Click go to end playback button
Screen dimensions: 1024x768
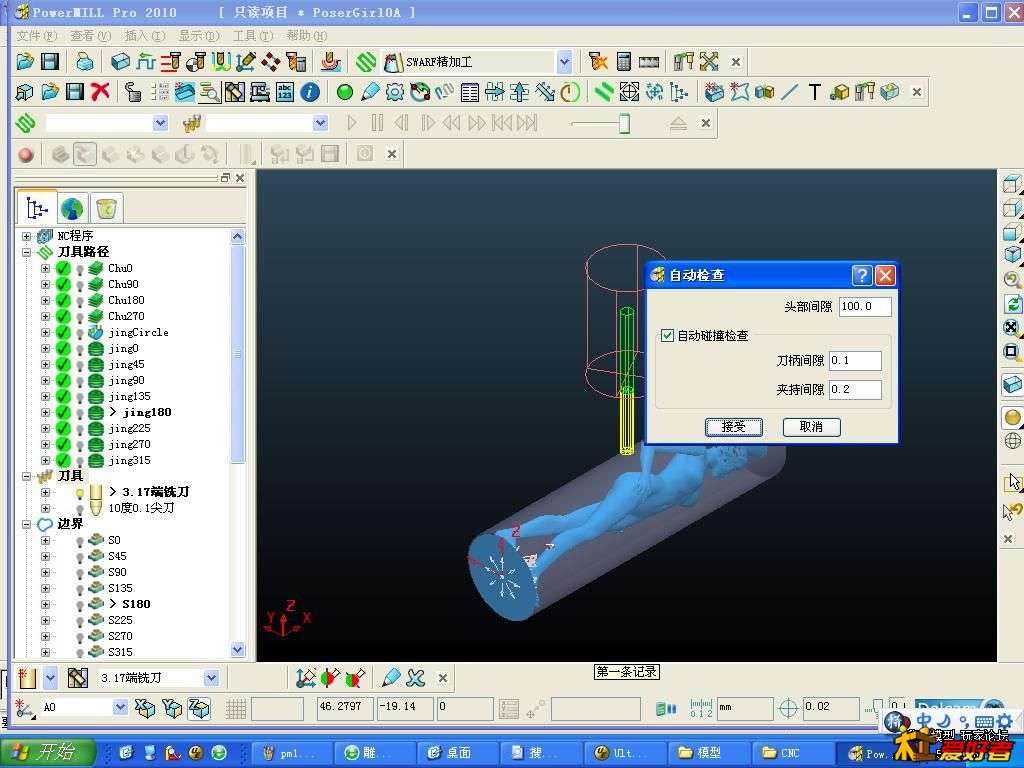pyautogui.click(x=526, y=123)
